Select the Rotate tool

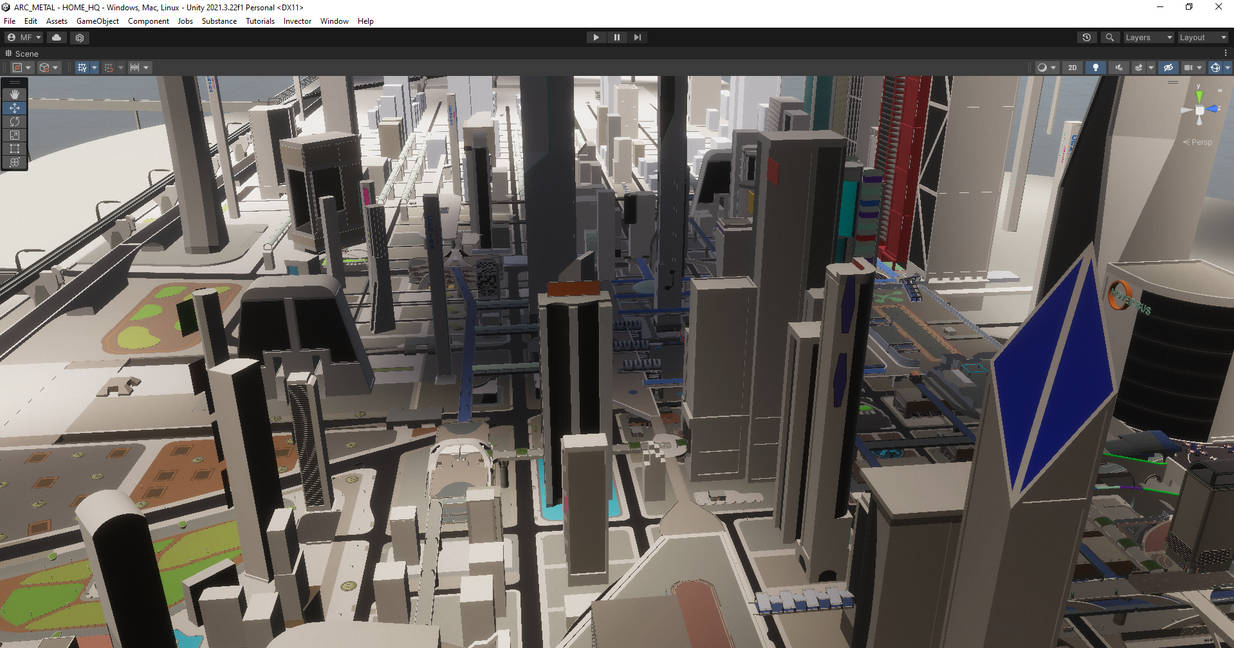(x=14, y=121)
